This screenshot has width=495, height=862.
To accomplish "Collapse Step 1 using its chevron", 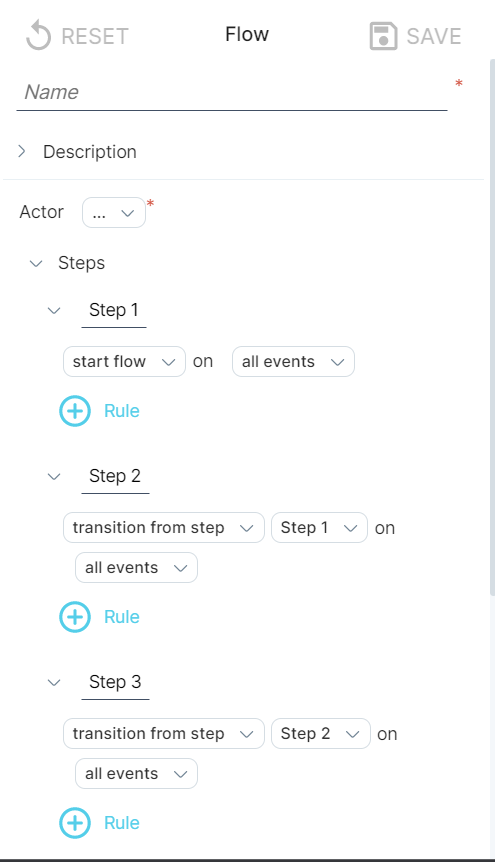I will coord(54,311).
